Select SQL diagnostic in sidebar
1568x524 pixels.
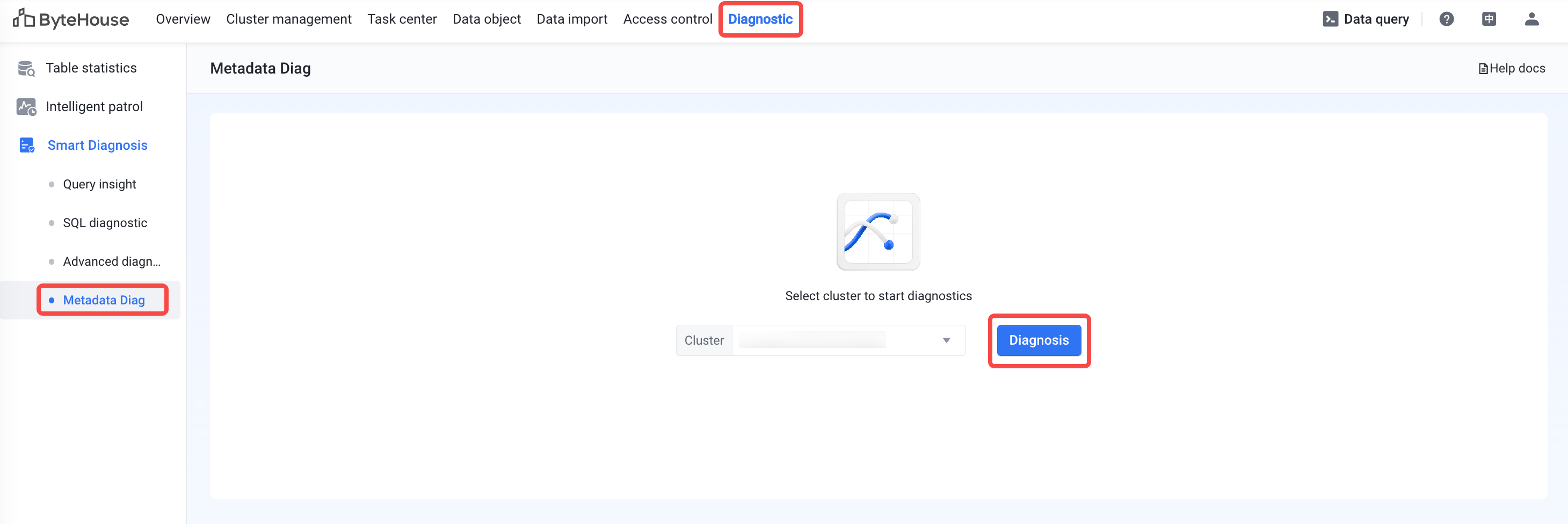(x=105, y=223)
